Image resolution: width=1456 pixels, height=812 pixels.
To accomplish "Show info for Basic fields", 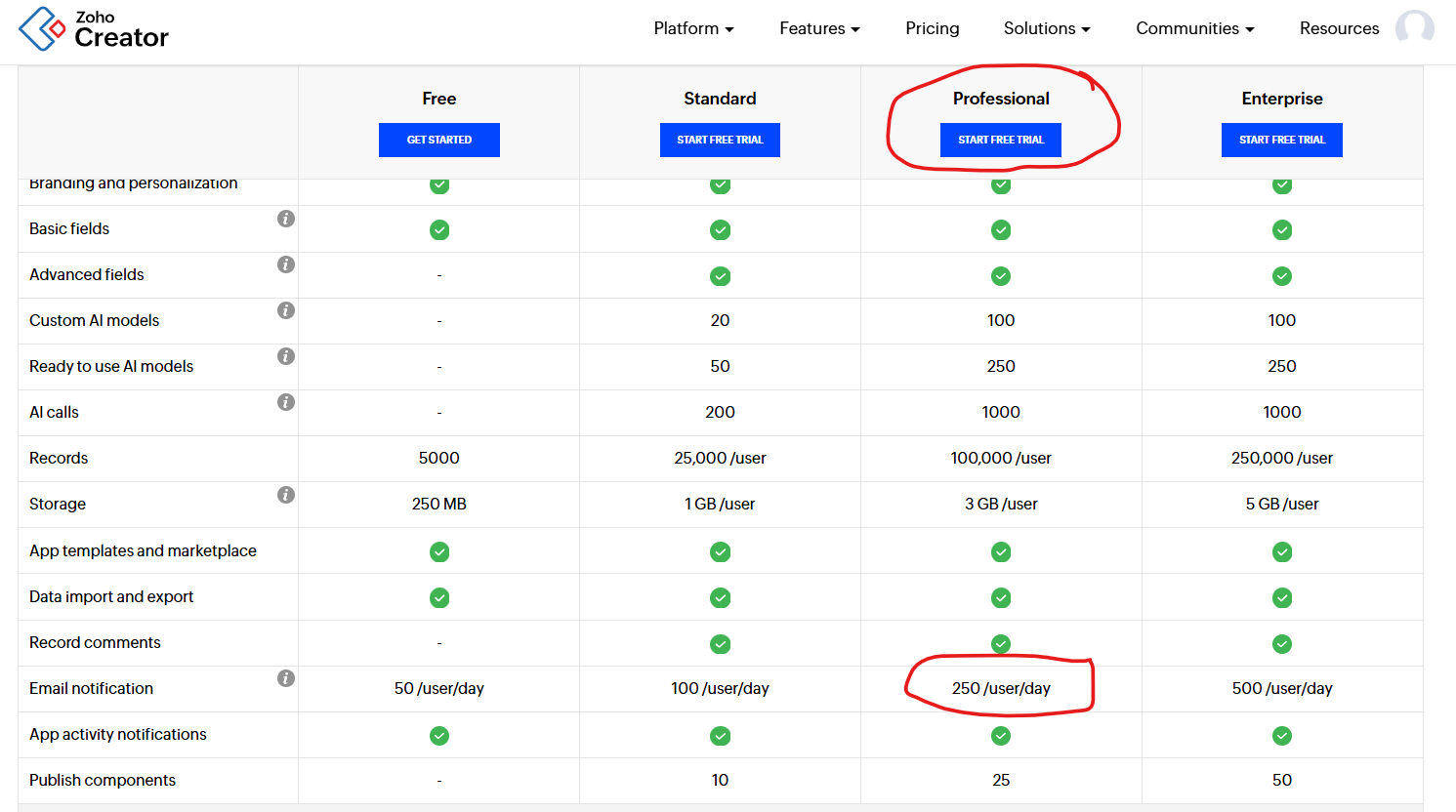I will tap(286, 219).
